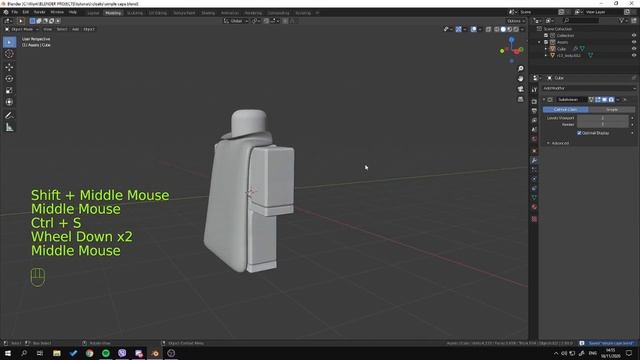
Task: Open the Active Tool properties tab
Action: (534, 90)
